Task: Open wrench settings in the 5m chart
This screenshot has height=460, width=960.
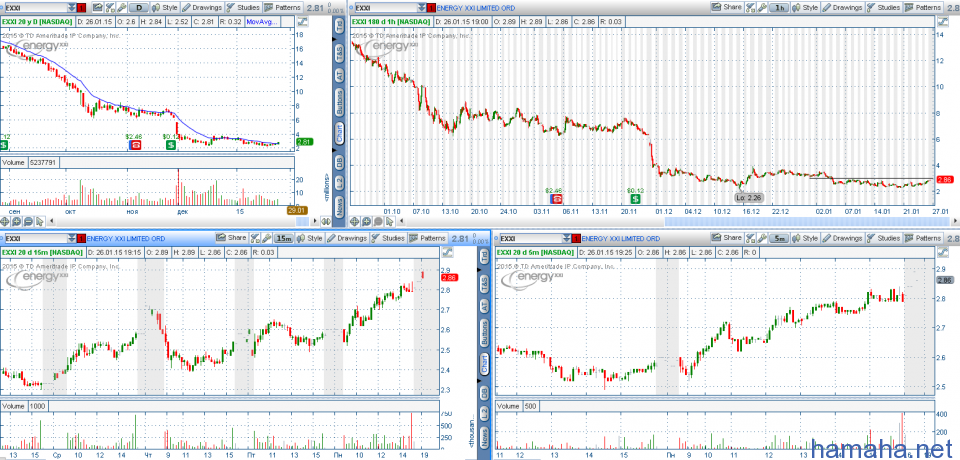Action: point(762,238)
